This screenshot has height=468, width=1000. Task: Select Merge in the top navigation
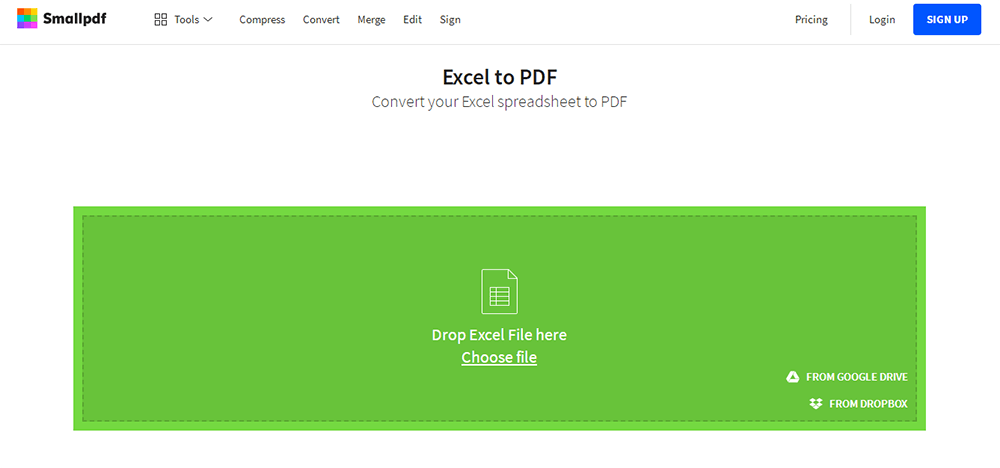click(371, 20)
